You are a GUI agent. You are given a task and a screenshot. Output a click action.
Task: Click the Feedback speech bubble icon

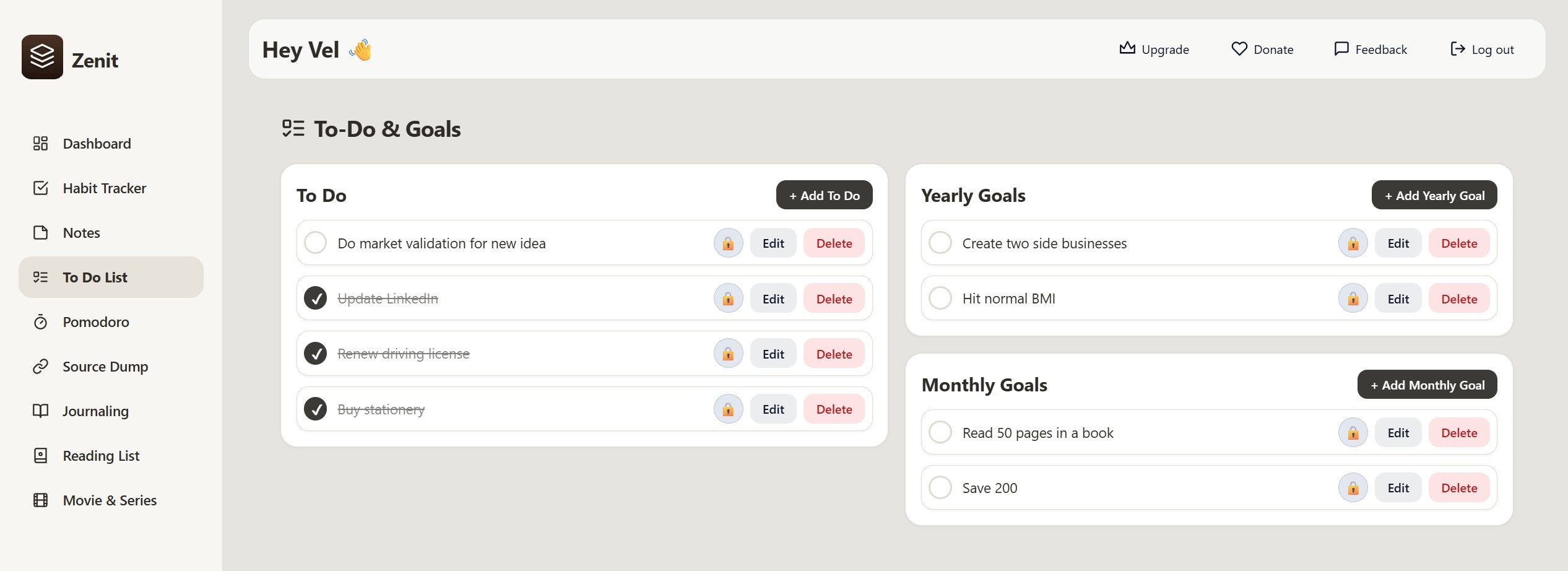click(1341, 48)
